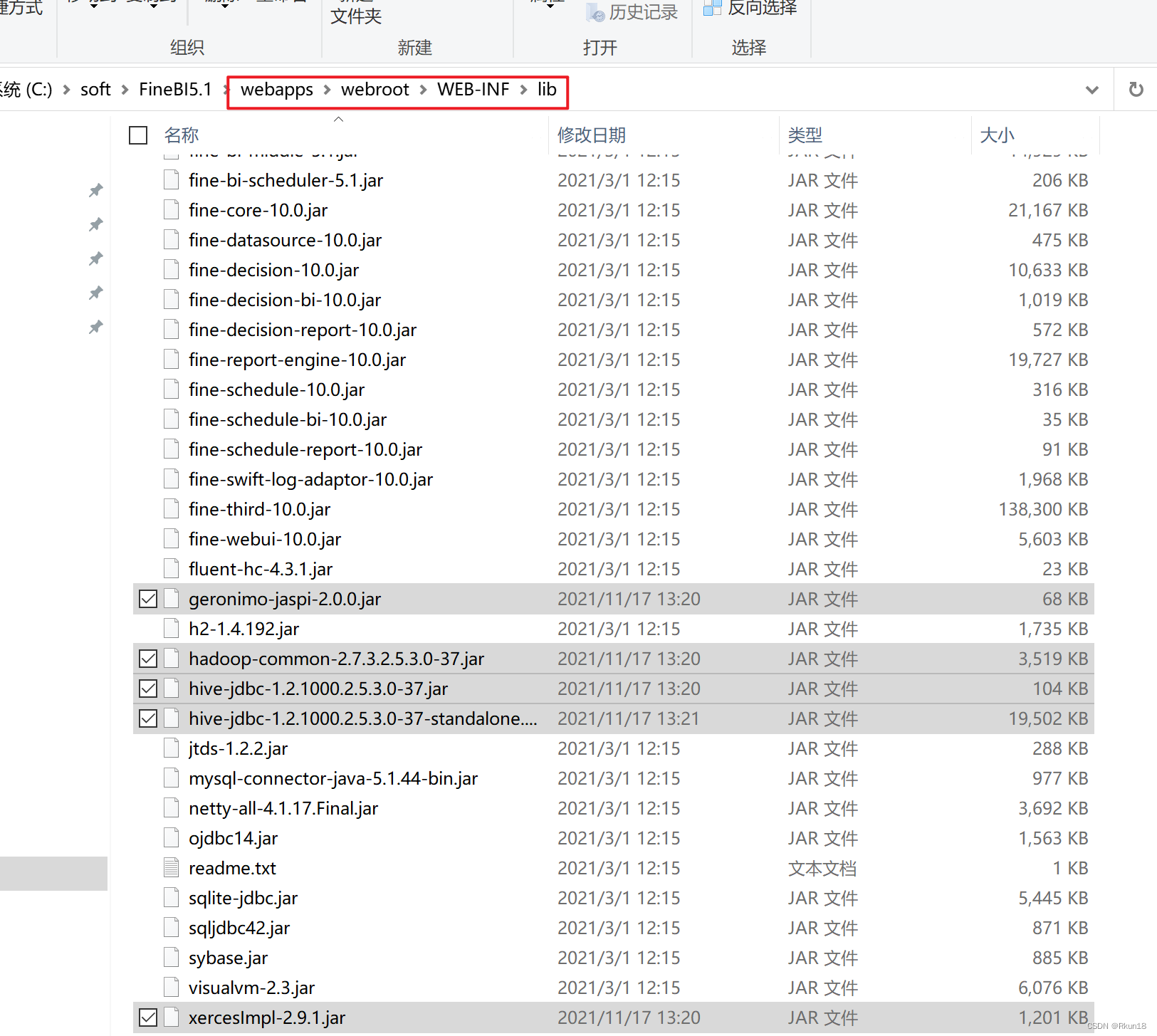
Task: Select text document icon of readme.txt
Action: point(171,868)
